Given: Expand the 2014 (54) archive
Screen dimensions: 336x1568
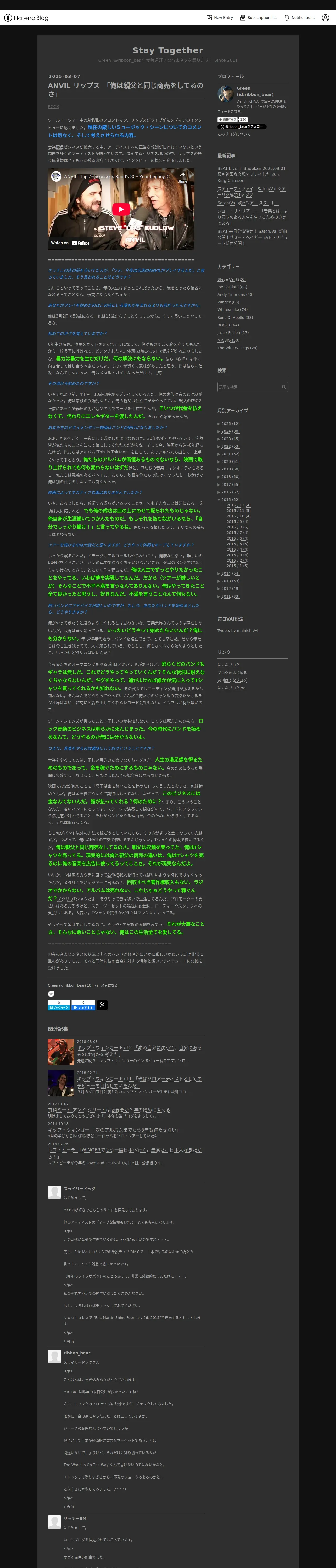Looking at the screenshot, I should 219,573.
